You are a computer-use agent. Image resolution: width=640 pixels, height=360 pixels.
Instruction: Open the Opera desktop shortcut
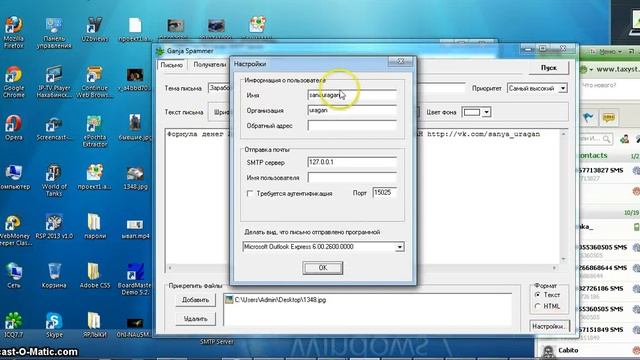13,127
